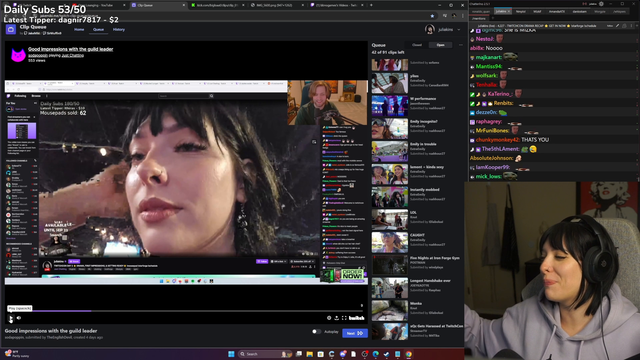
Task: Select the CAUGHT clip thumbnail
Action: point(390,242)
